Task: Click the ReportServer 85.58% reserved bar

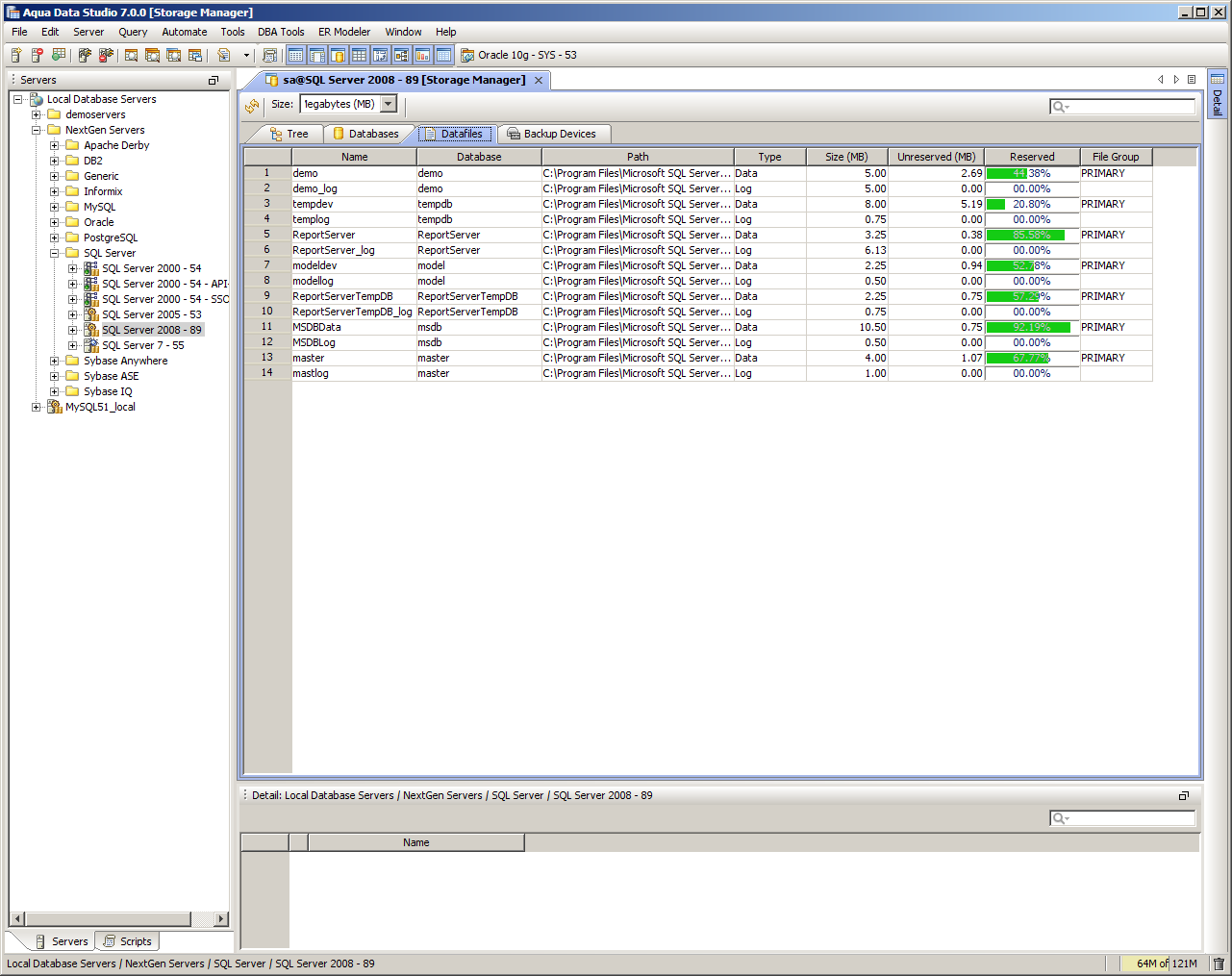Action: point(1032,235)
